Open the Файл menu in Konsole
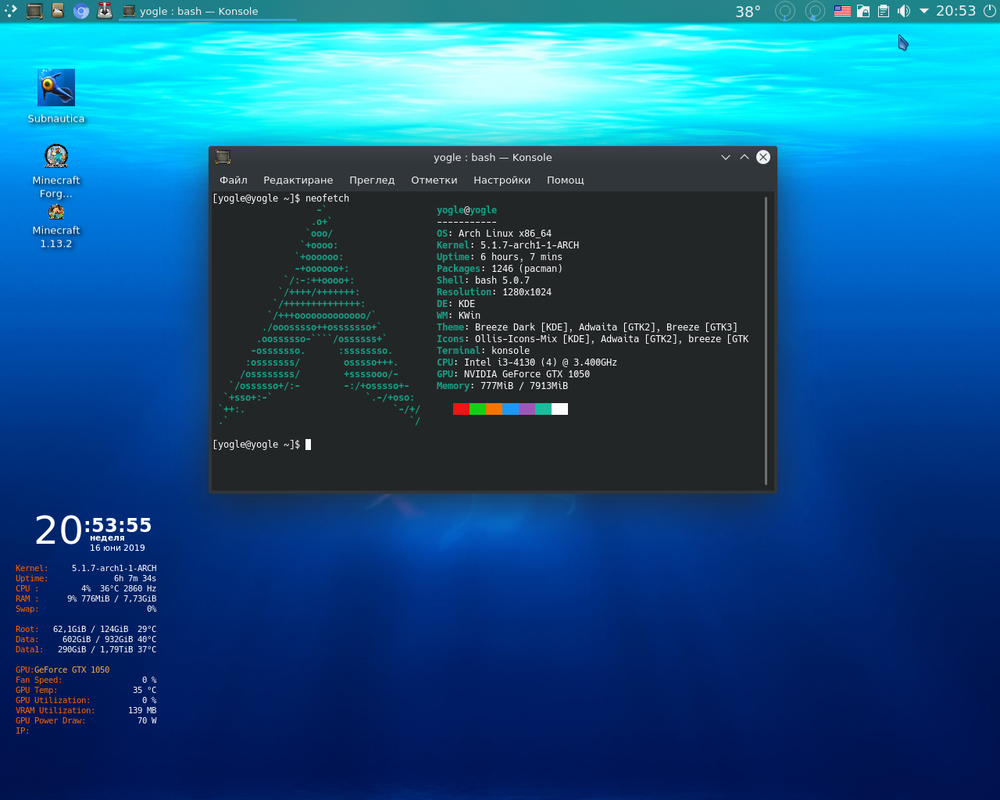The image size is (1000, 800). pyautogui.click(x=233, y=180)
